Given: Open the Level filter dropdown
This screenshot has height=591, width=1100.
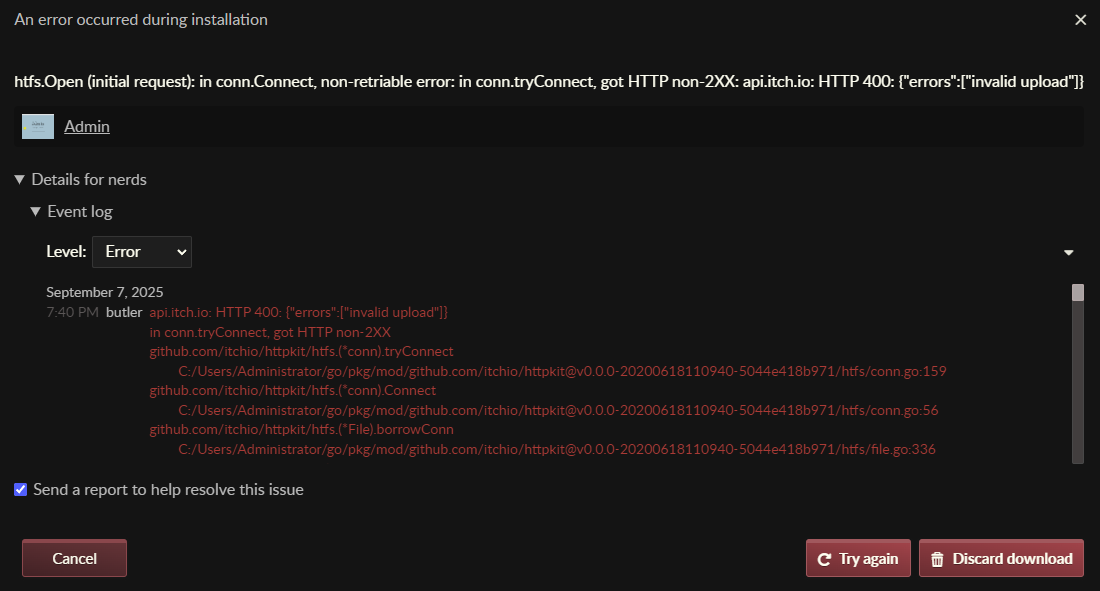Looking at the screenshot, I should (x=141, y=252).
